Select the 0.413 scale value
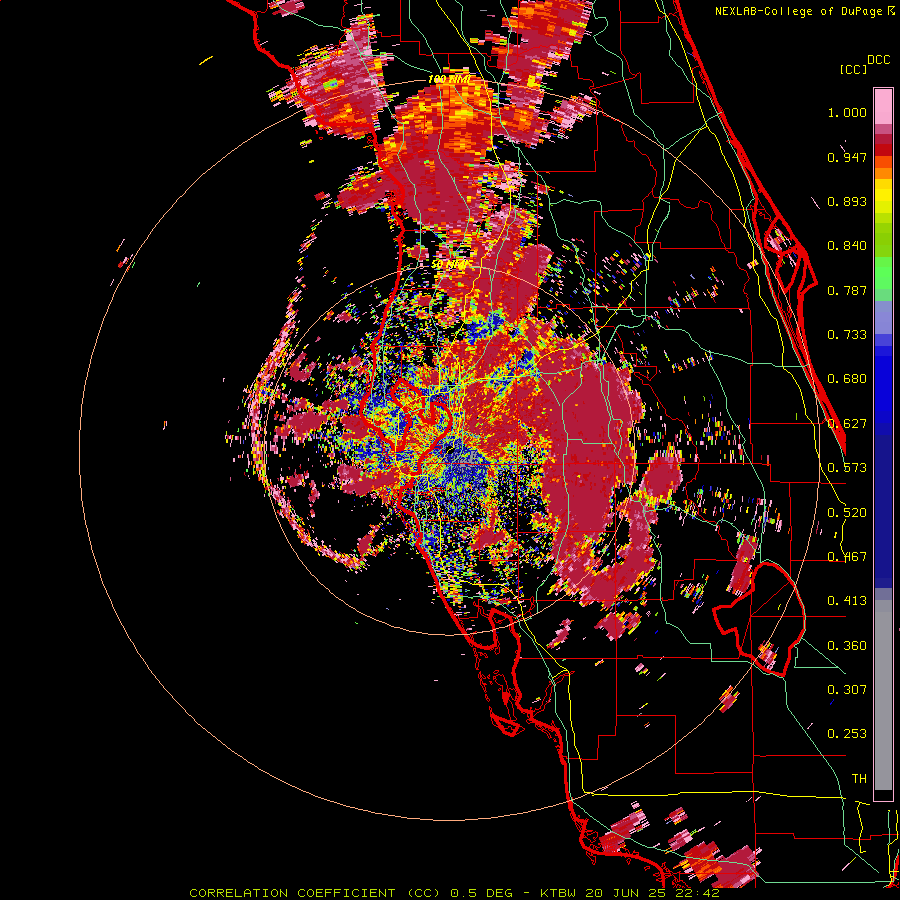The image size is (900, 900). (x=847, y=601)
